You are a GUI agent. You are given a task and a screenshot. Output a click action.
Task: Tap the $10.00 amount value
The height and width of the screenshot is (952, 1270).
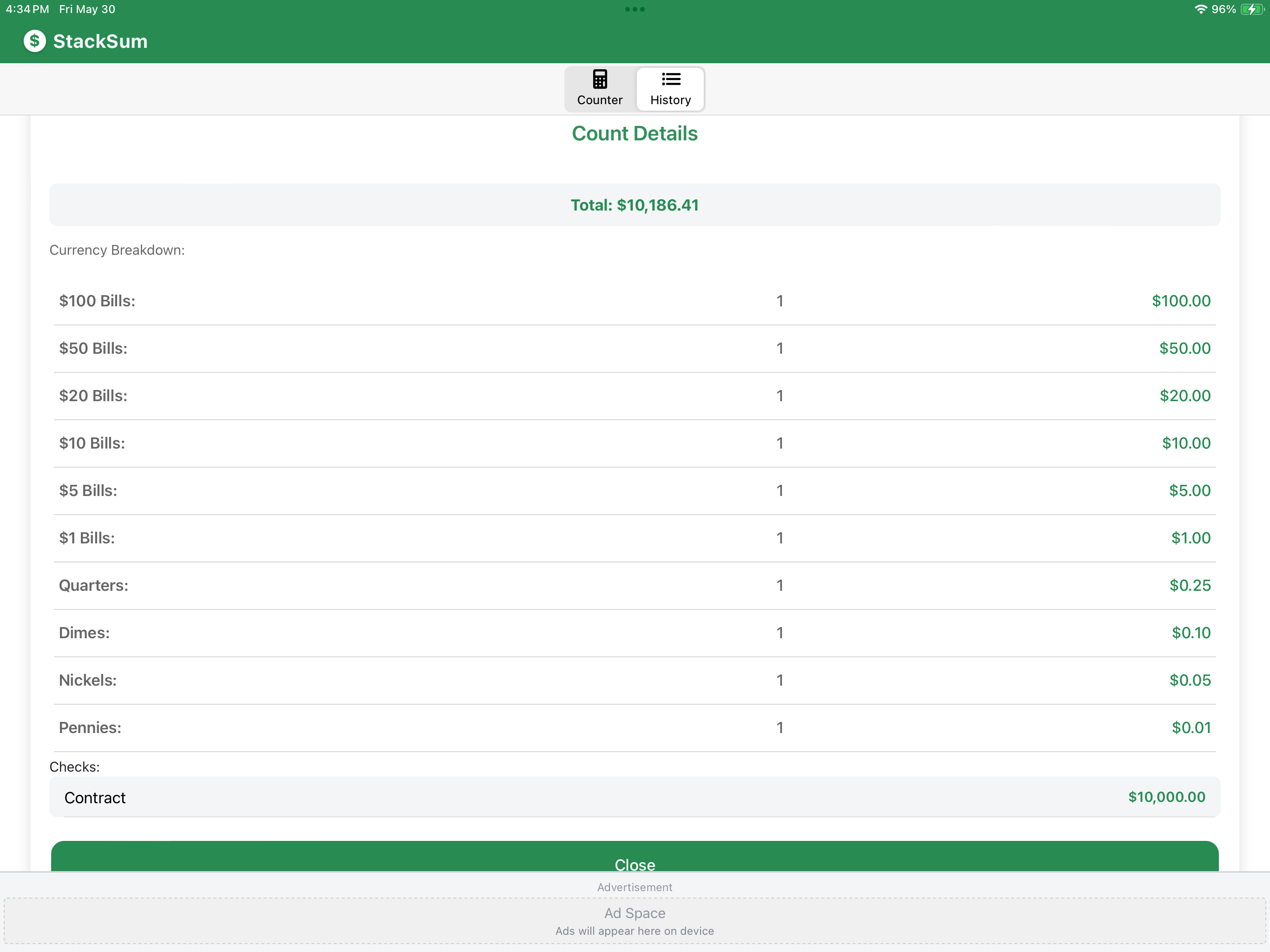(x=1186, y=443)
